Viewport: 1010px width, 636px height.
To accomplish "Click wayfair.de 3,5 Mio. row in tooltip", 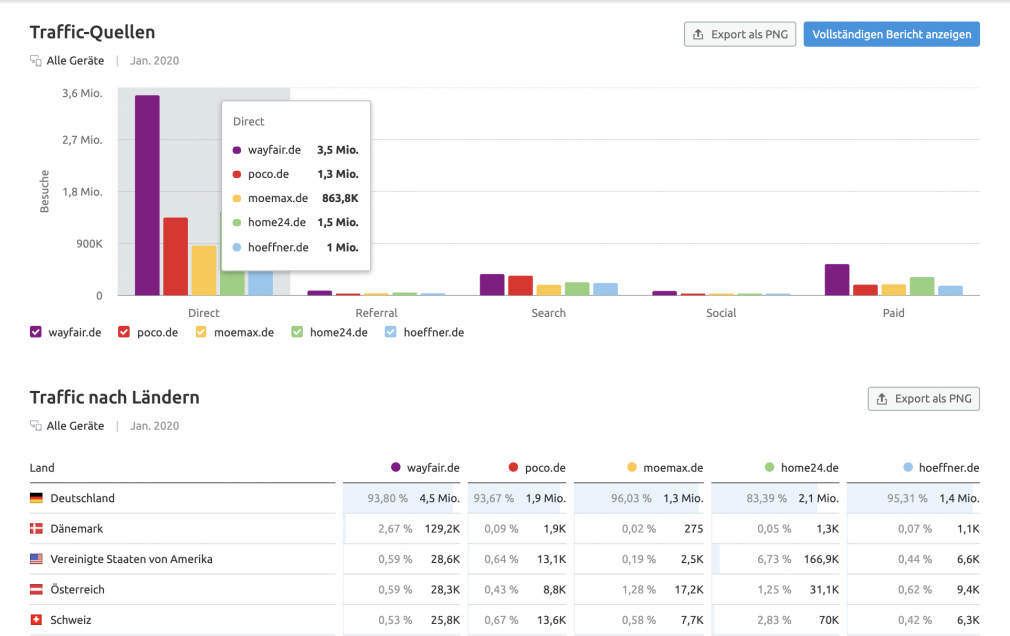I will [296, 149].
